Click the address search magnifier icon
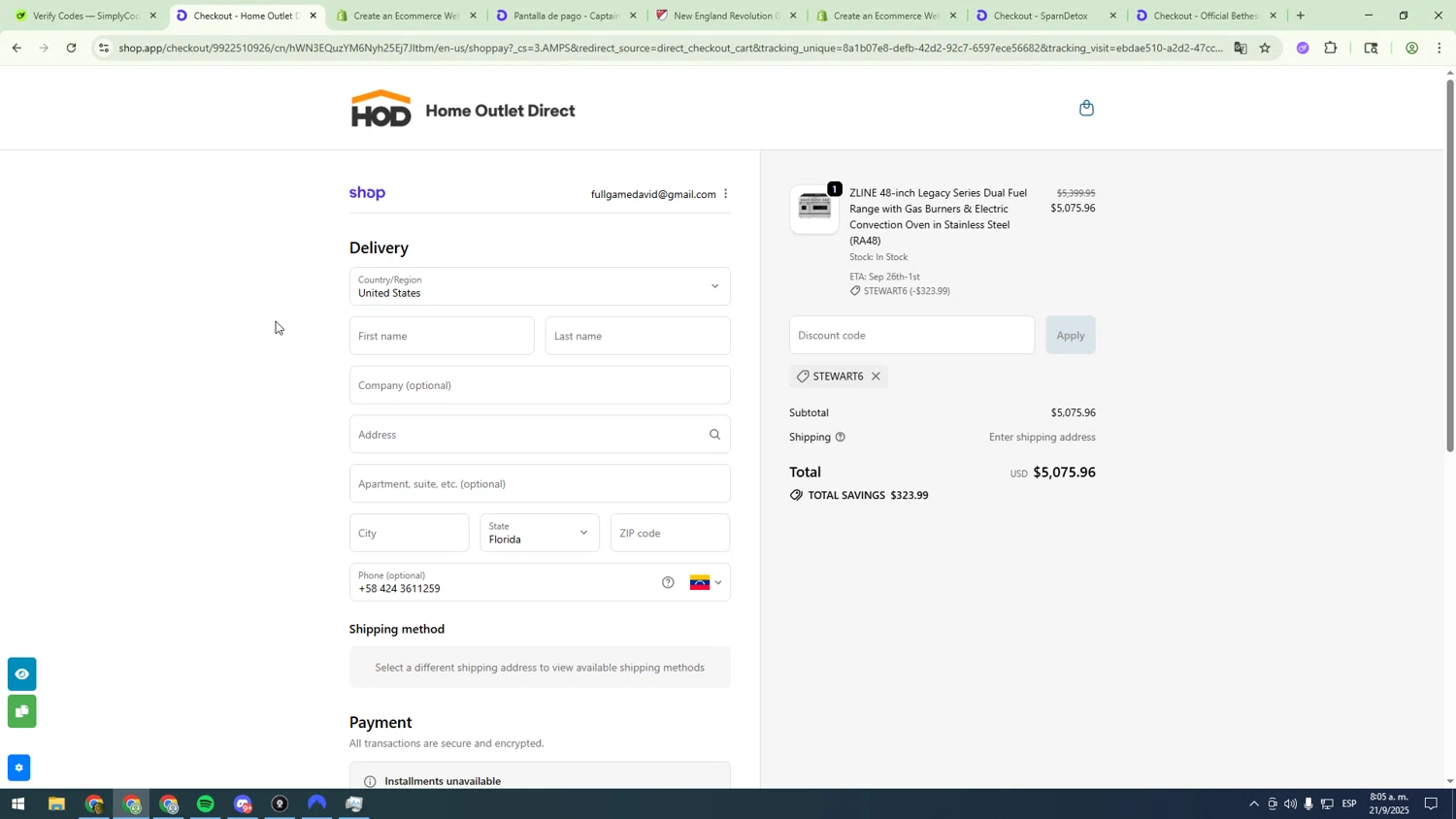1456x819 pixels. click(714, 435)
